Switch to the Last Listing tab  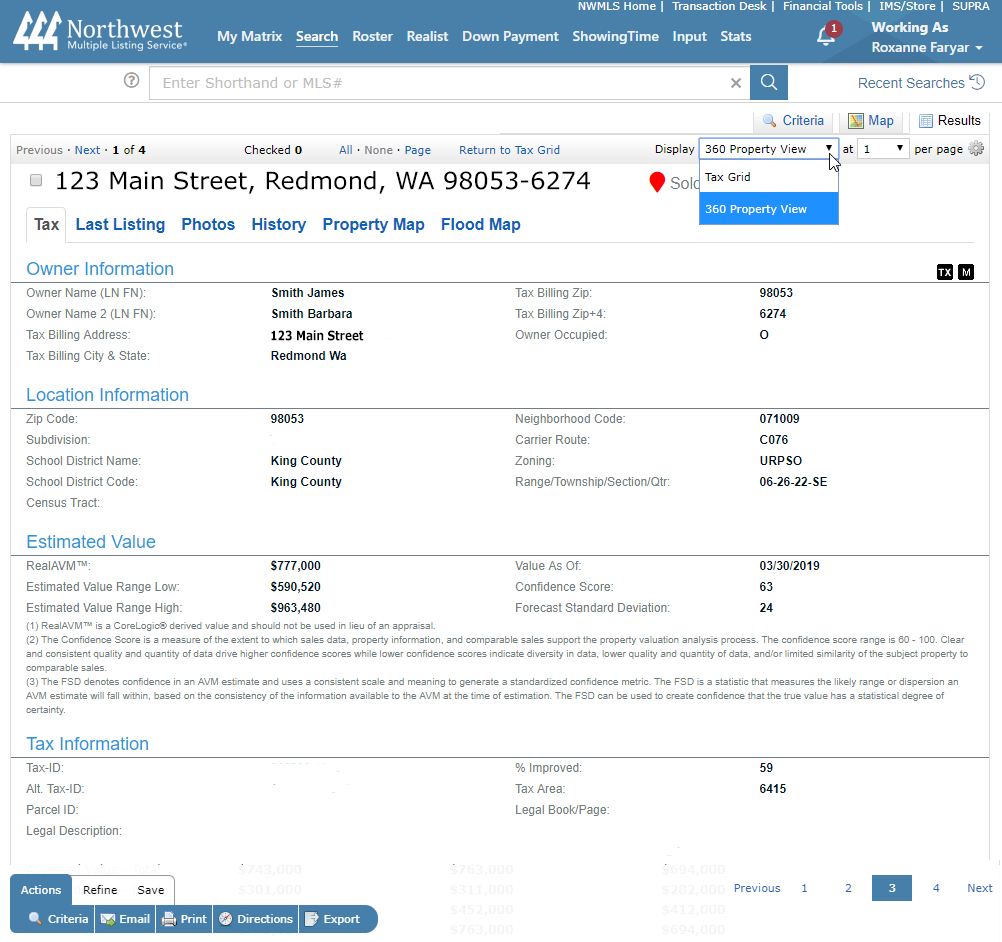pyautogui.click(x=120, y=225)
